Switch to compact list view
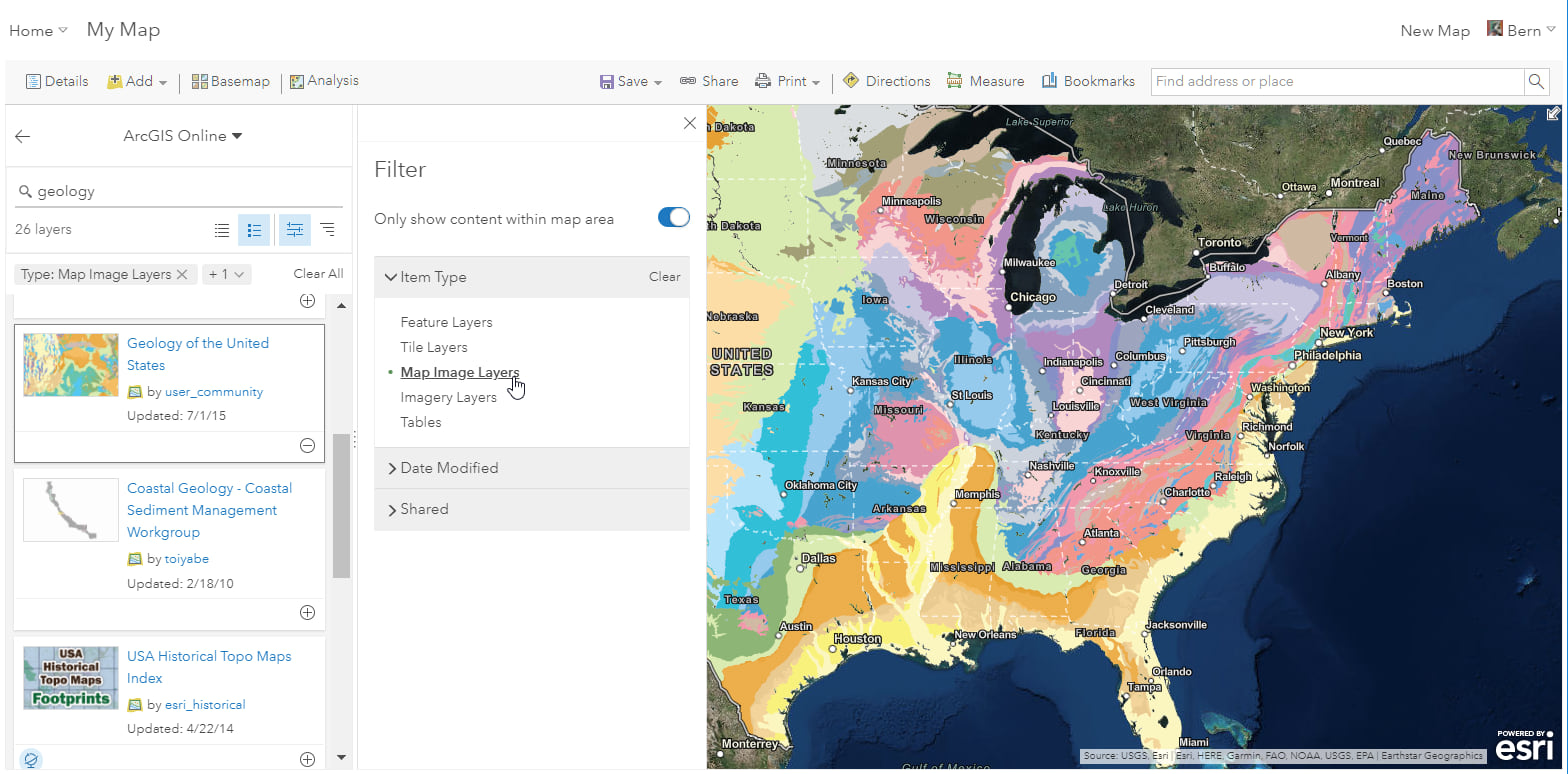 coord(222,230)
